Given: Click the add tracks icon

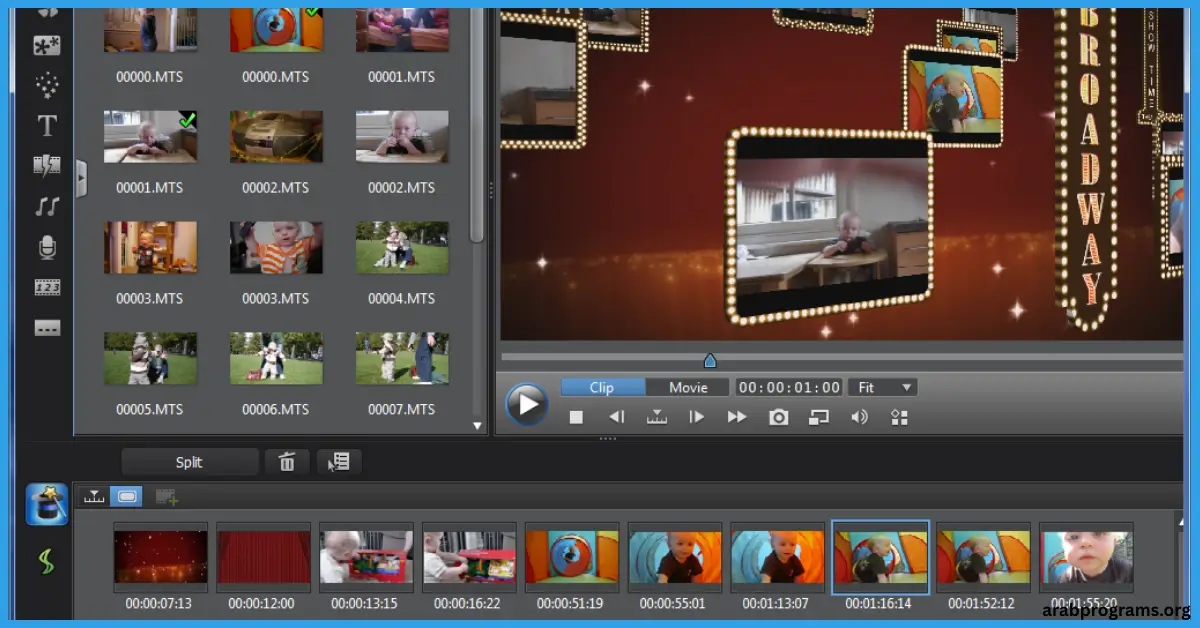Looking at the screenshot, I should coord(166,497).
